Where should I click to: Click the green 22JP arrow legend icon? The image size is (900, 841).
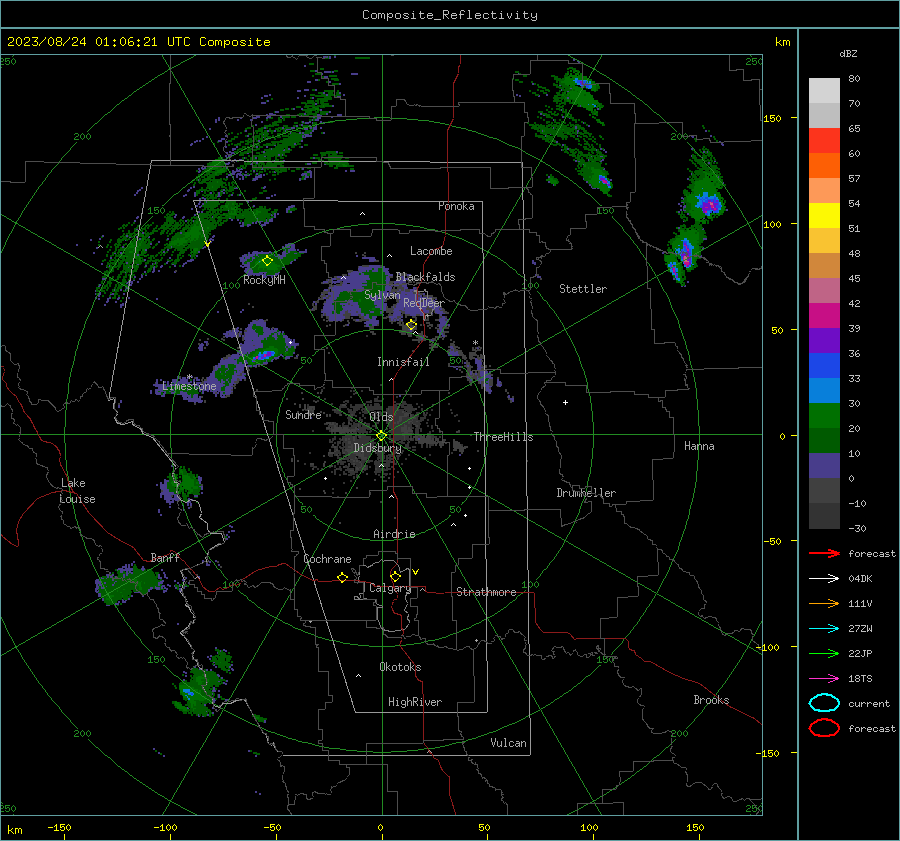coord(824,653)
